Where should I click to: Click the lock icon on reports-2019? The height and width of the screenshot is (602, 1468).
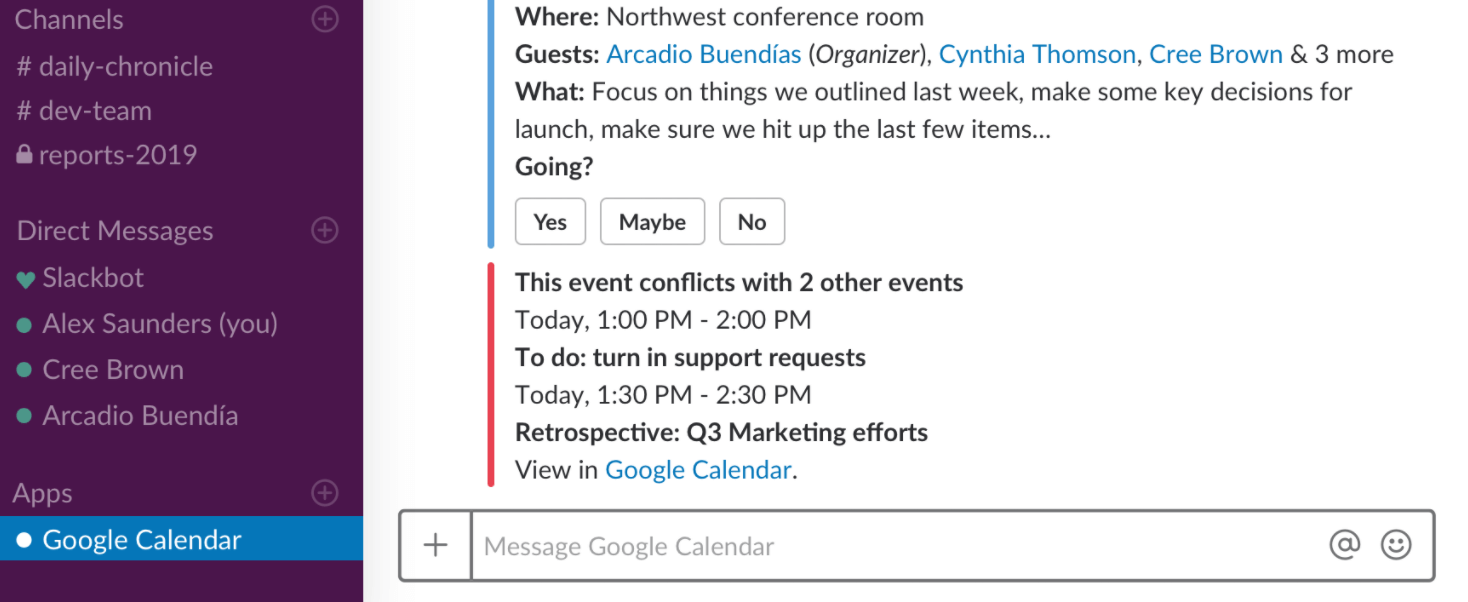click(x=26, y=155)
